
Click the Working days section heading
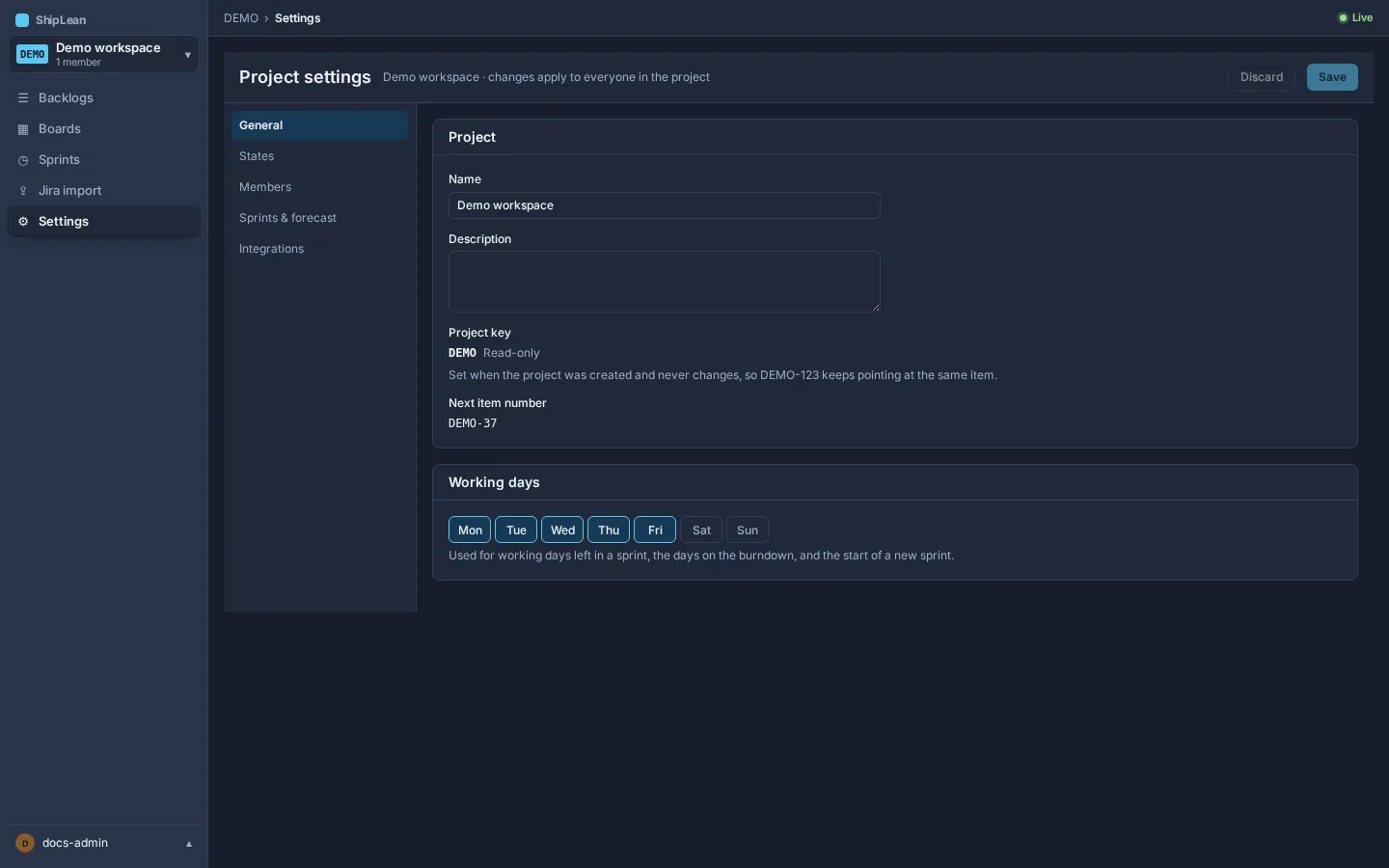pos(494,482)
